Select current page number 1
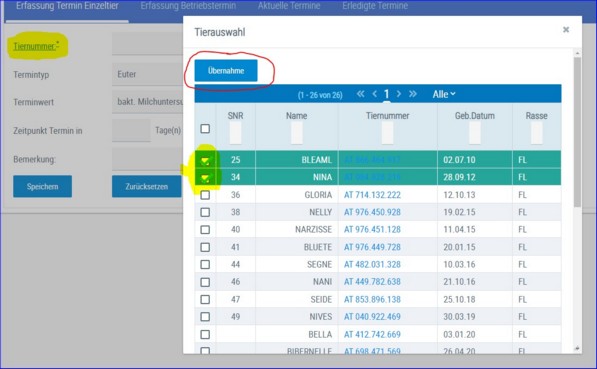597x369 pixels. click(386, 94)
